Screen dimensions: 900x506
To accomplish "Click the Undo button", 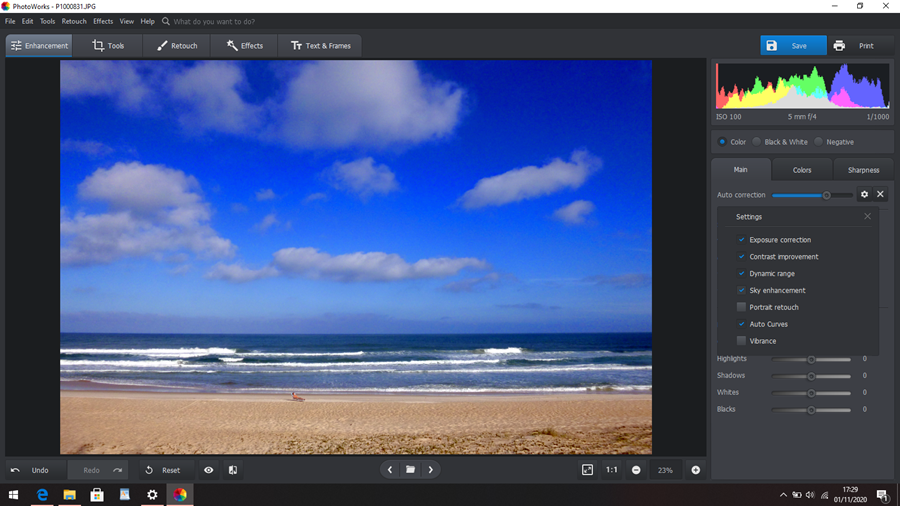I will [x=36, y=470].
